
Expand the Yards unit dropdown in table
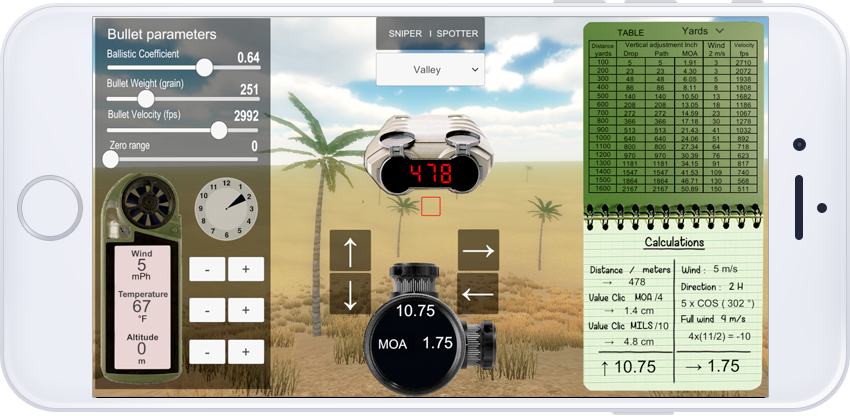click(x=702, y=31)
